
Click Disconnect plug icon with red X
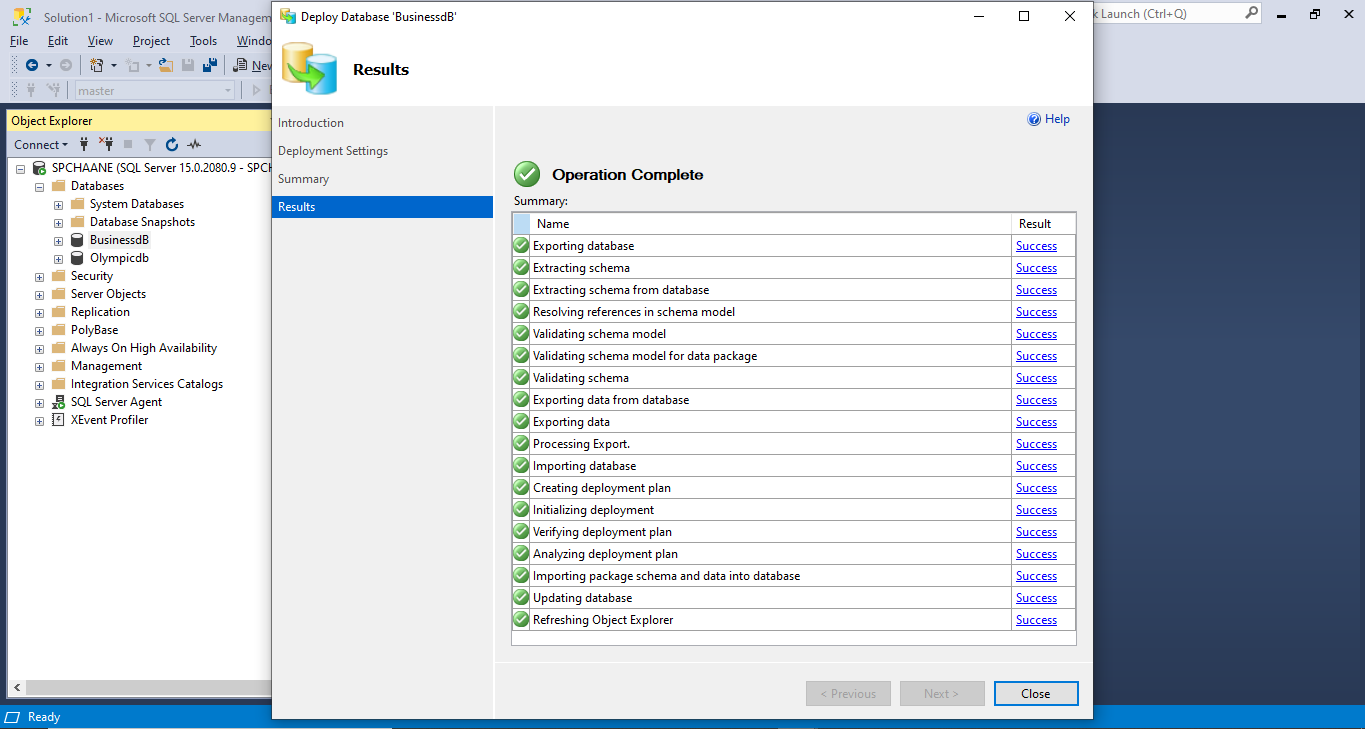(105, 145)
